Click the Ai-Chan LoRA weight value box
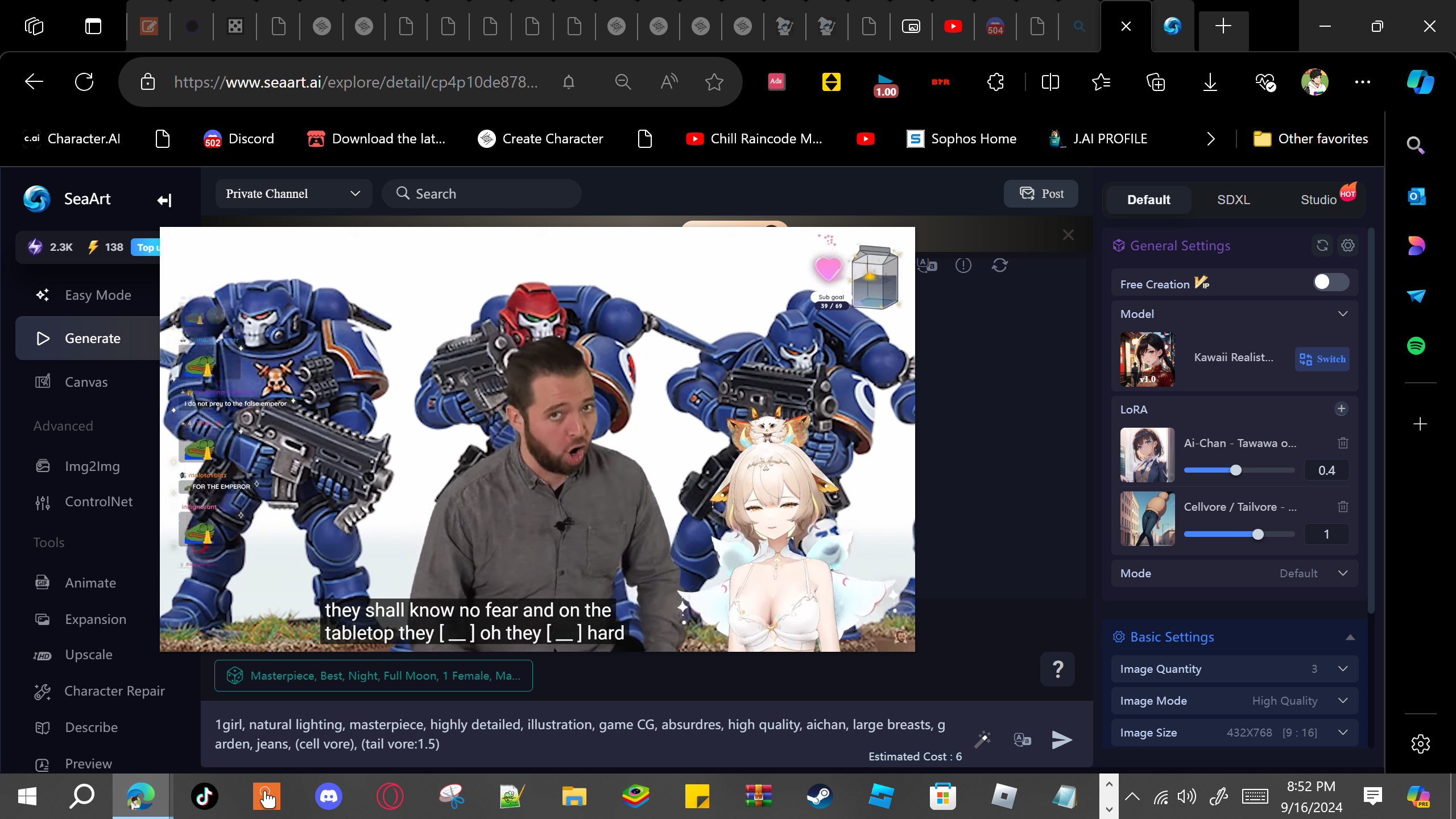Viewport: 1456px width, 819px height. [1326, 470]
